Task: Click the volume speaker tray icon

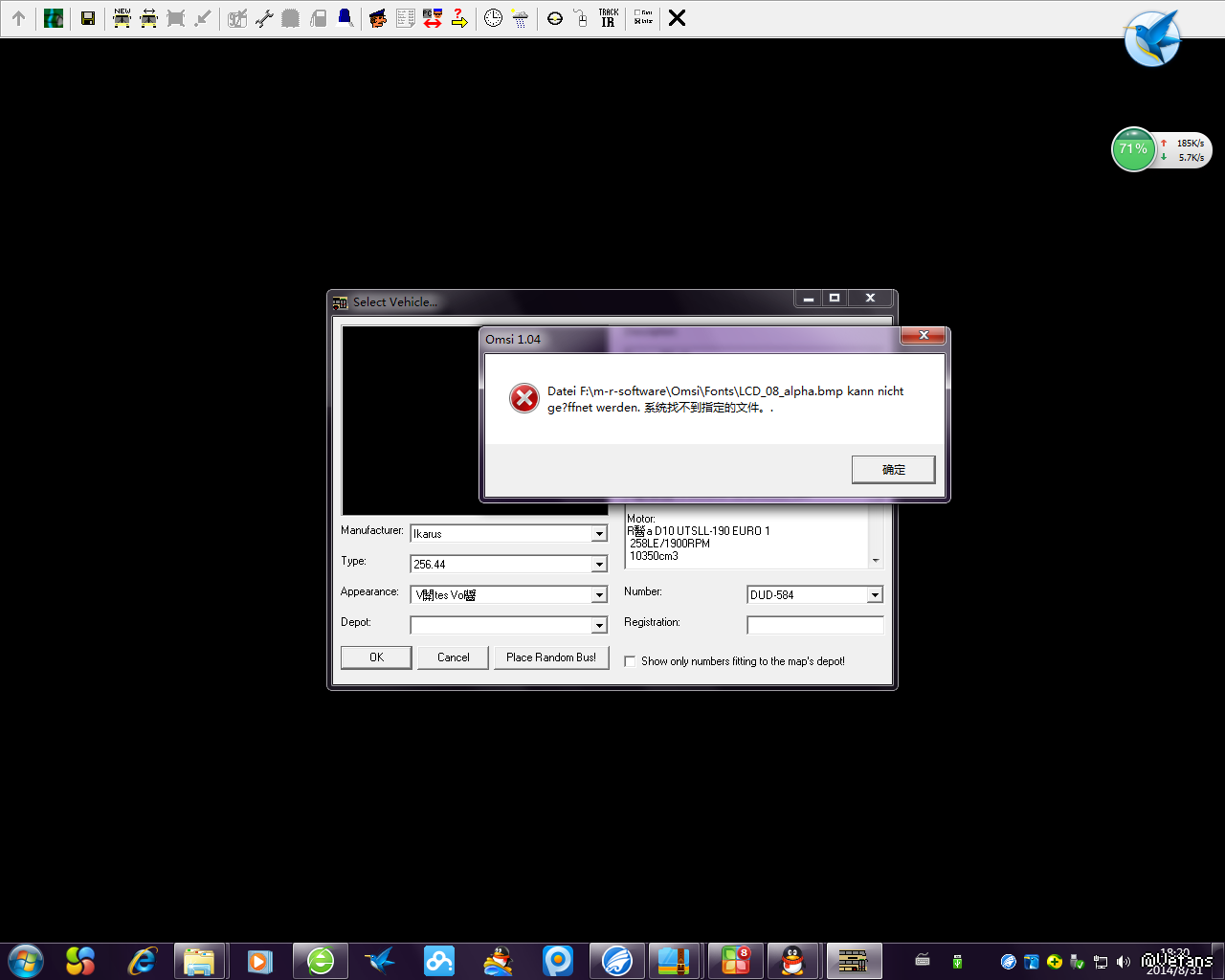Action: (x=1123, y=961)
